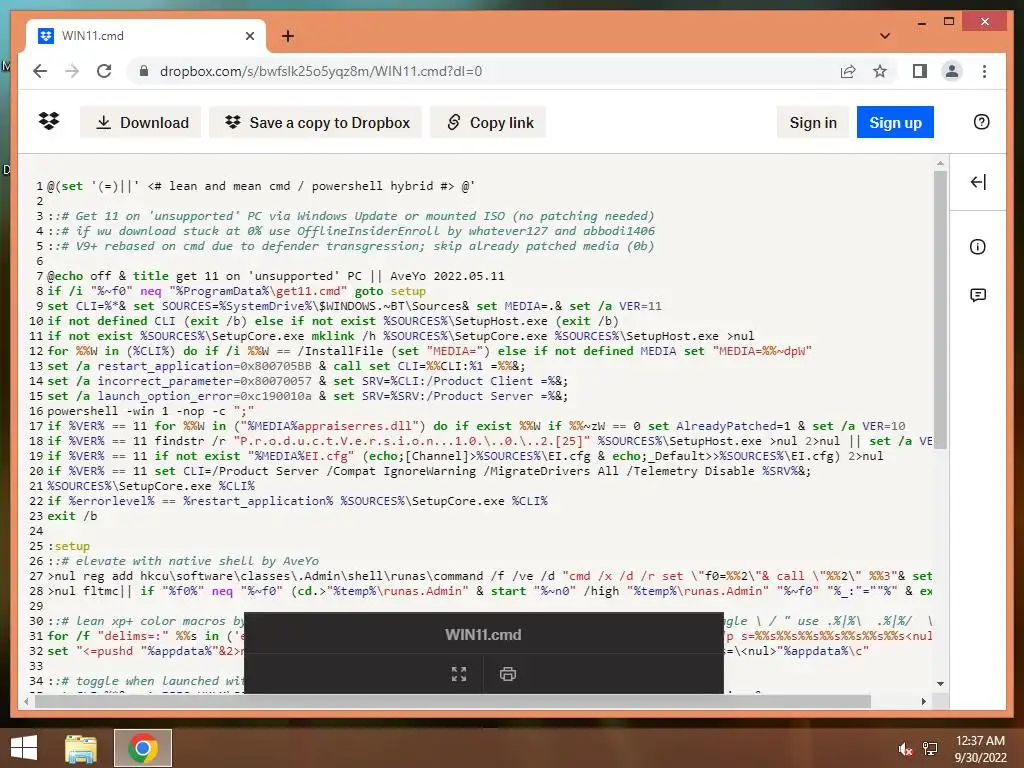
Task: Collapse the right sidebar with arrow icon
Action: [x=978, y=182]
